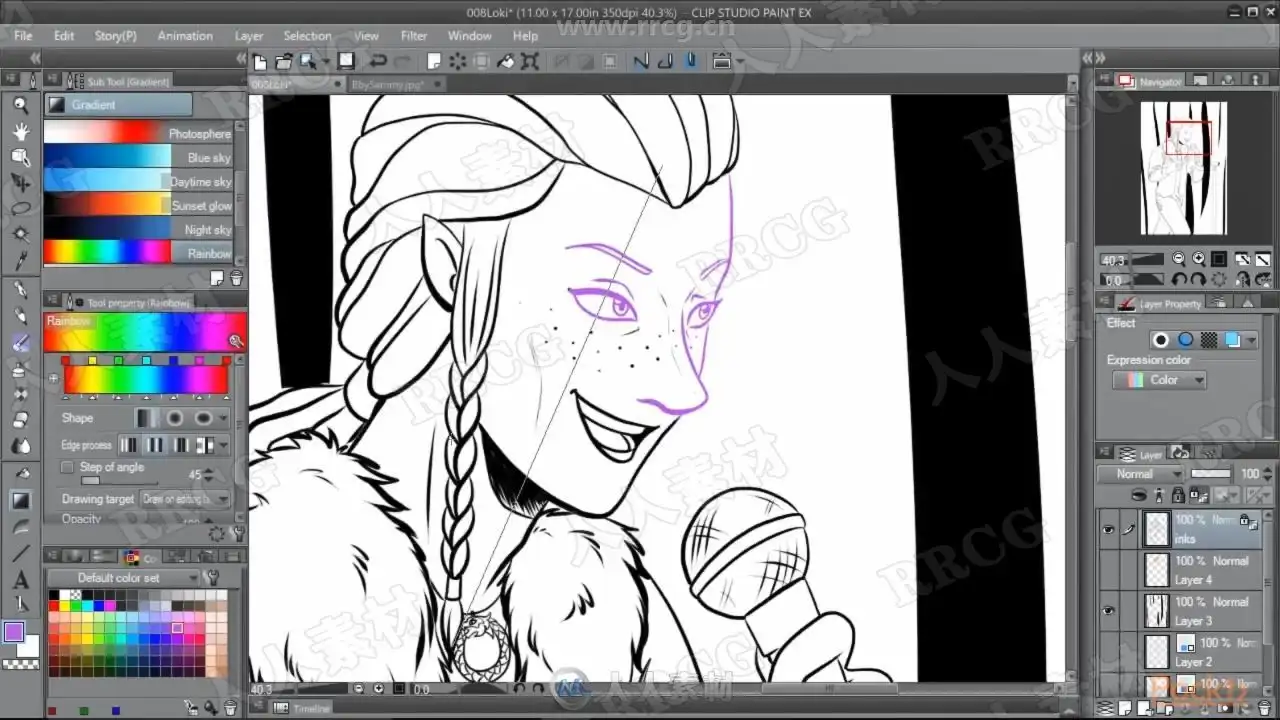Viewport: 1280px width, 720px height.
Task: Show Layer 2 via its eye box
Action: pos(1108,652)
